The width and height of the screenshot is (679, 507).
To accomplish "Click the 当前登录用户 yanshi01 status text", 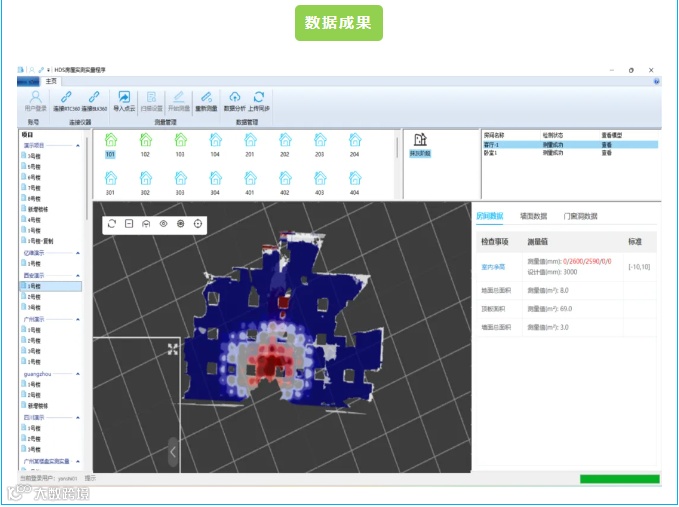I will coord(48,478).
